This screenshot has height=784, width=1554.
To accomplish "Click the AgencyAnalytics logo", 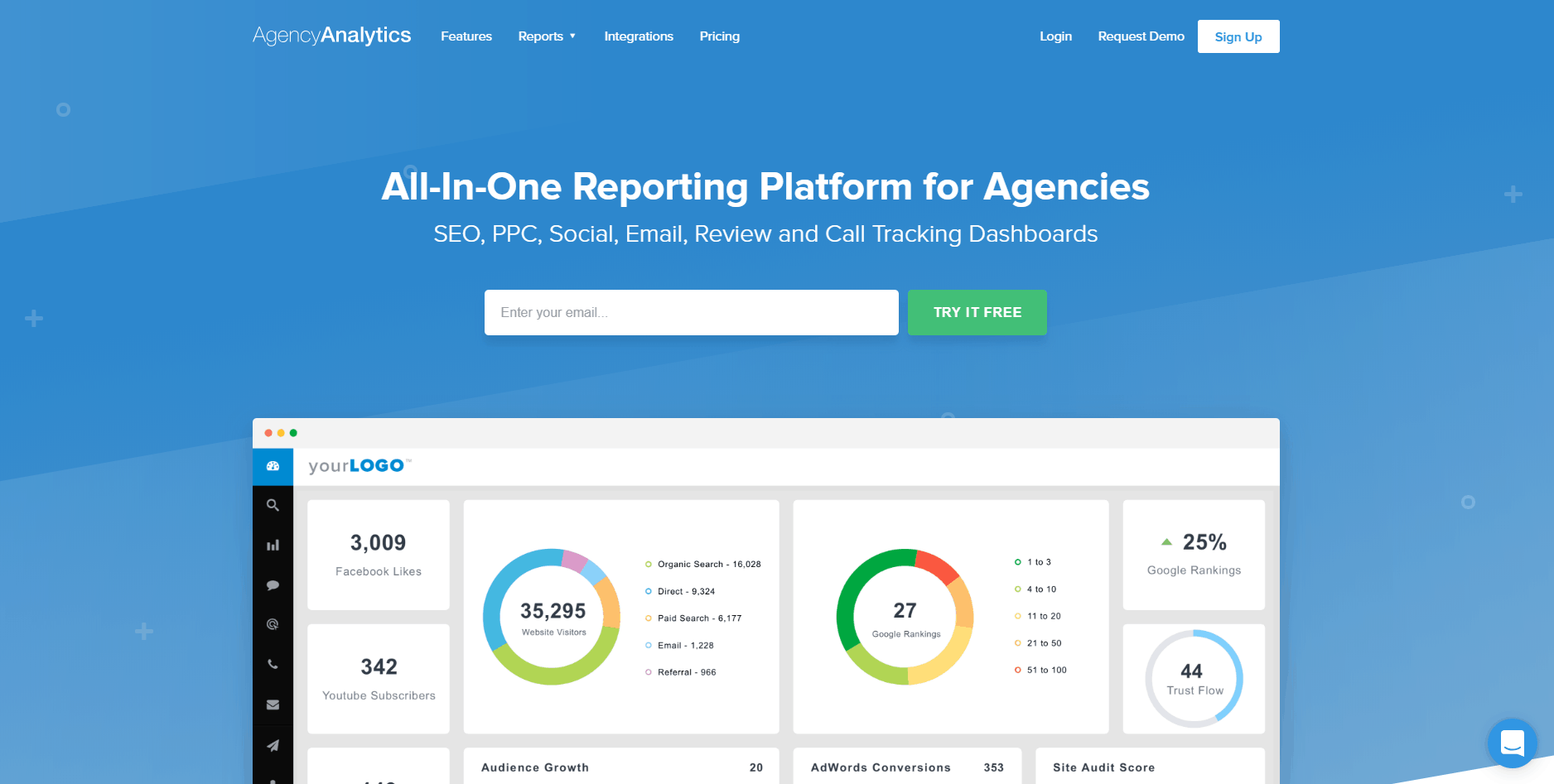I will coord(331,36).
